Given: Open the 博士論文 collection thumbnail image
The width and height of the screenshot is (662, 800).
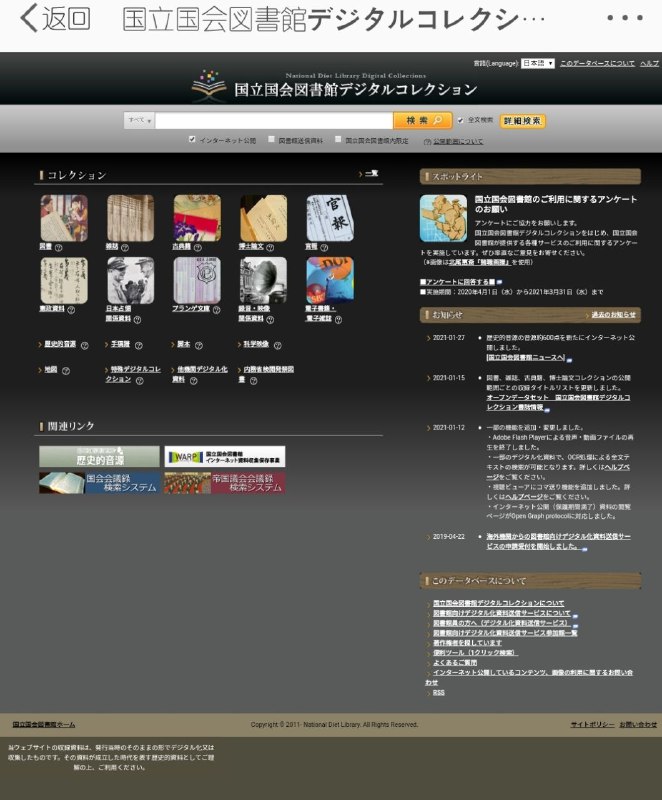Looking at the screenshot, I should coord(263,218).
